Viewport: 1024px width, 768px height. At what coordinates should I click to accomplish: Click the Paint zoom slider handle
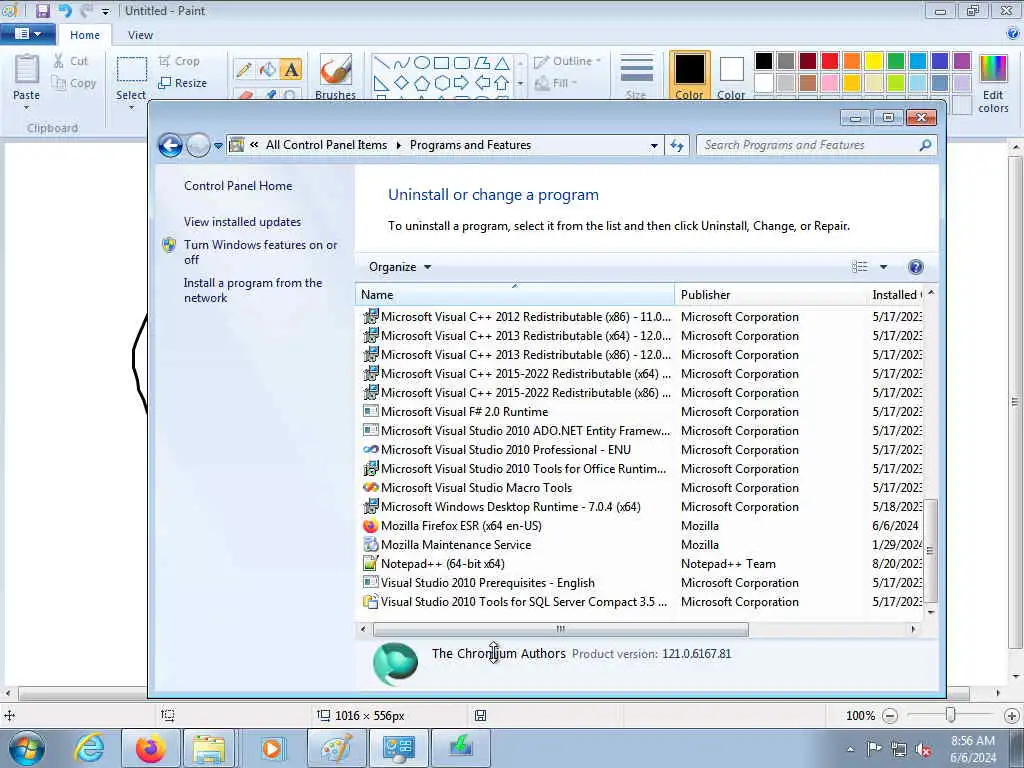(951, 716)
